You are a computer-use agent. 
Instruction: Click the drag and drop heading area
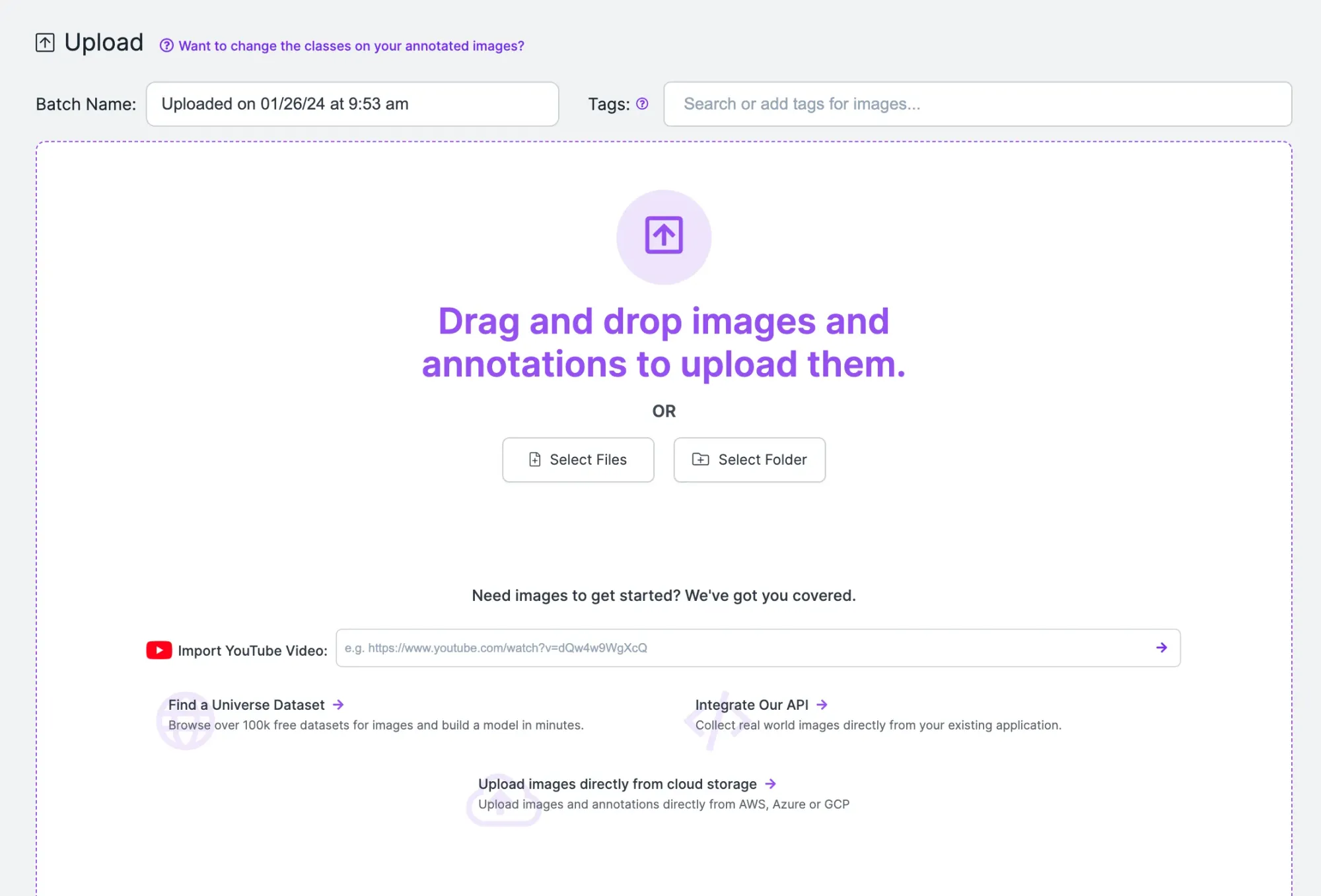(663, 342)
